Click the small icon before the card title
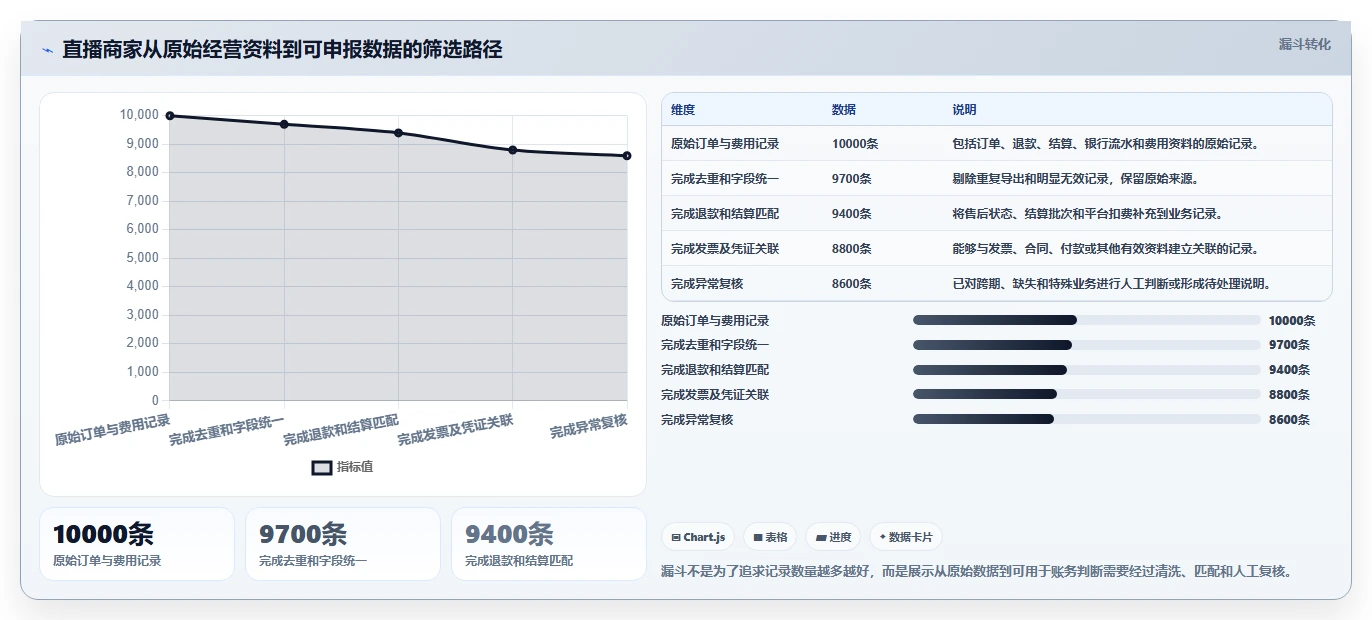 click(x=47, y=50)
